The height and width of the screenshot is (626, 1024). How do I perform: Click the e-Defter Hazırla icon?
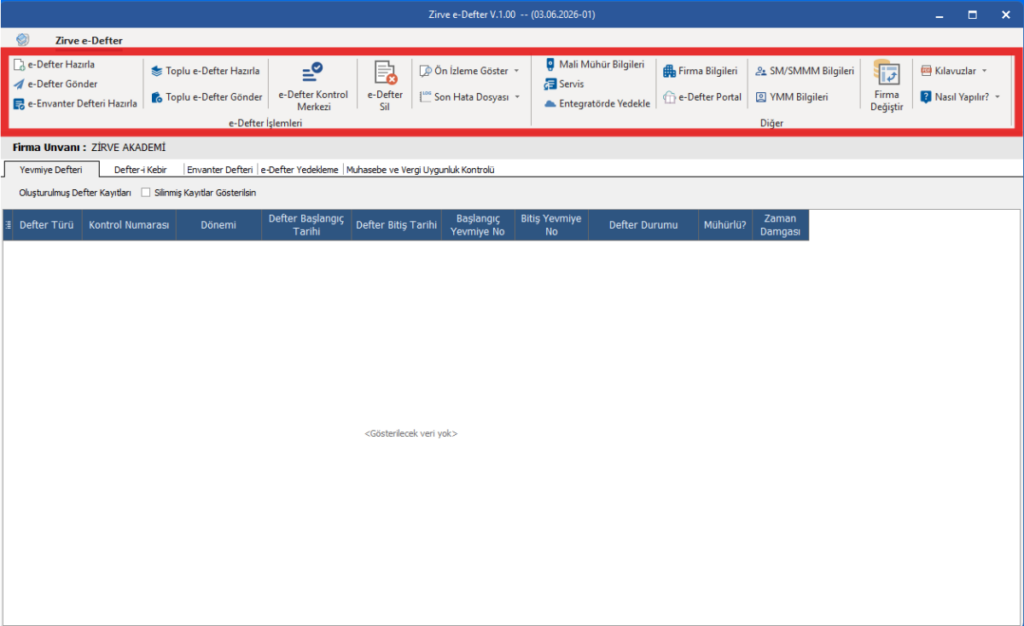point(19,65)
